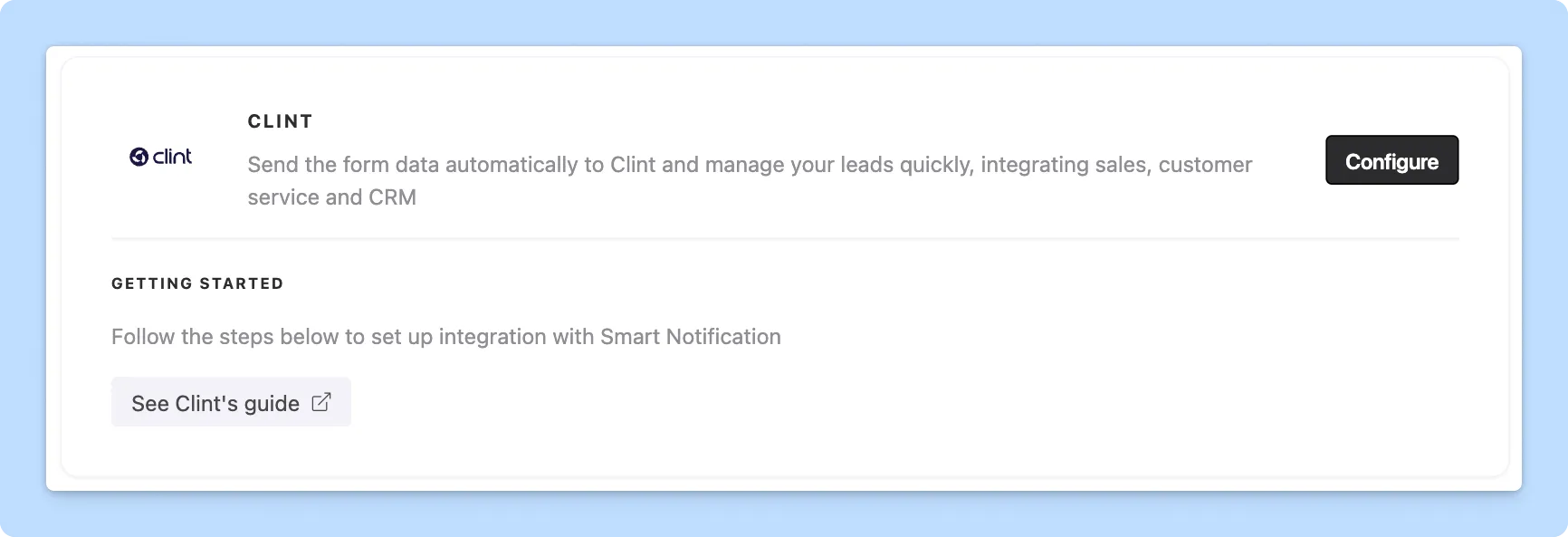This screenshot has height=537, width=1568.
Task: Click the external-link icon beside See Clint's guide
Action: click(321, 402)
